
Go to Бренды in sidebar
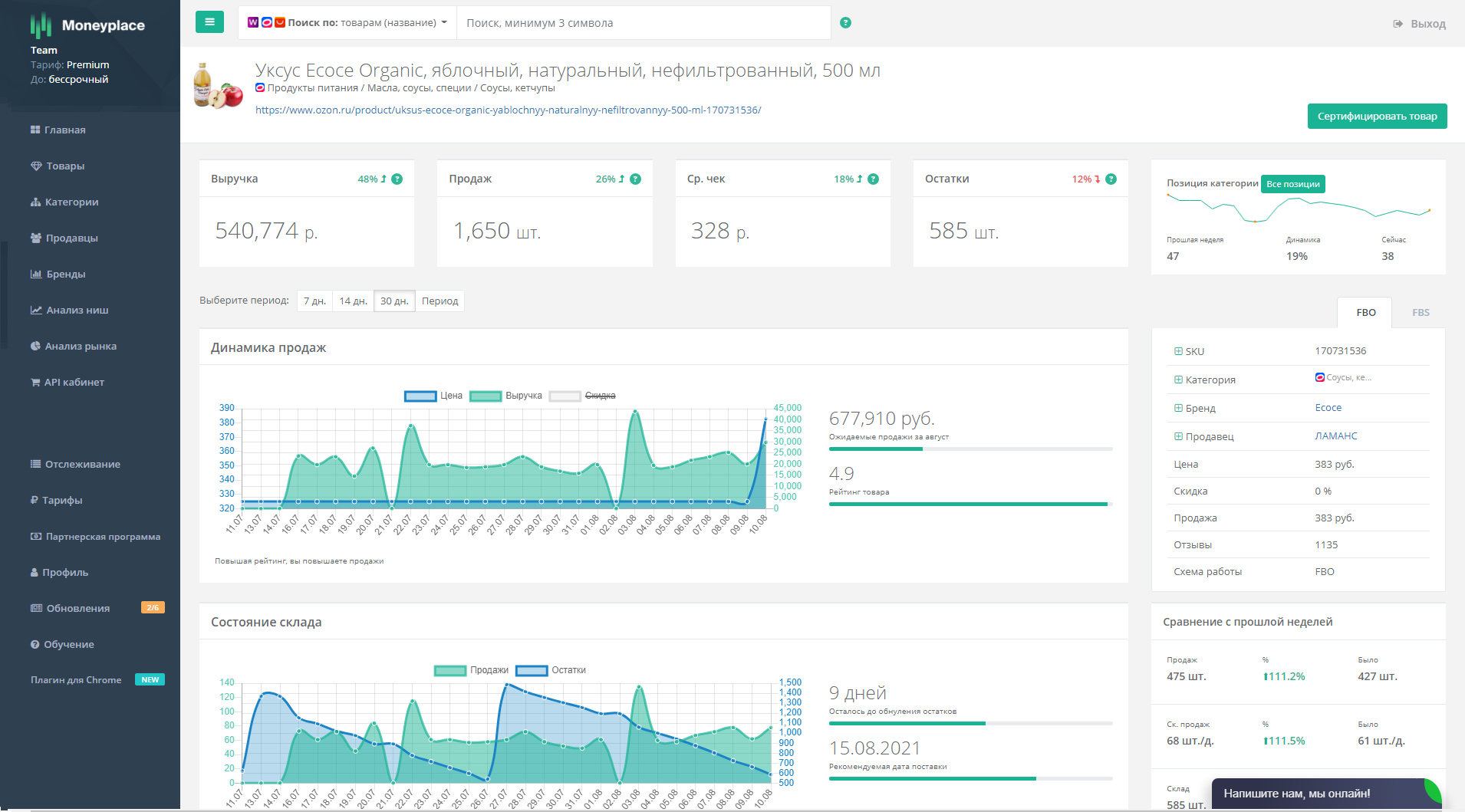[x=65, y=274]
